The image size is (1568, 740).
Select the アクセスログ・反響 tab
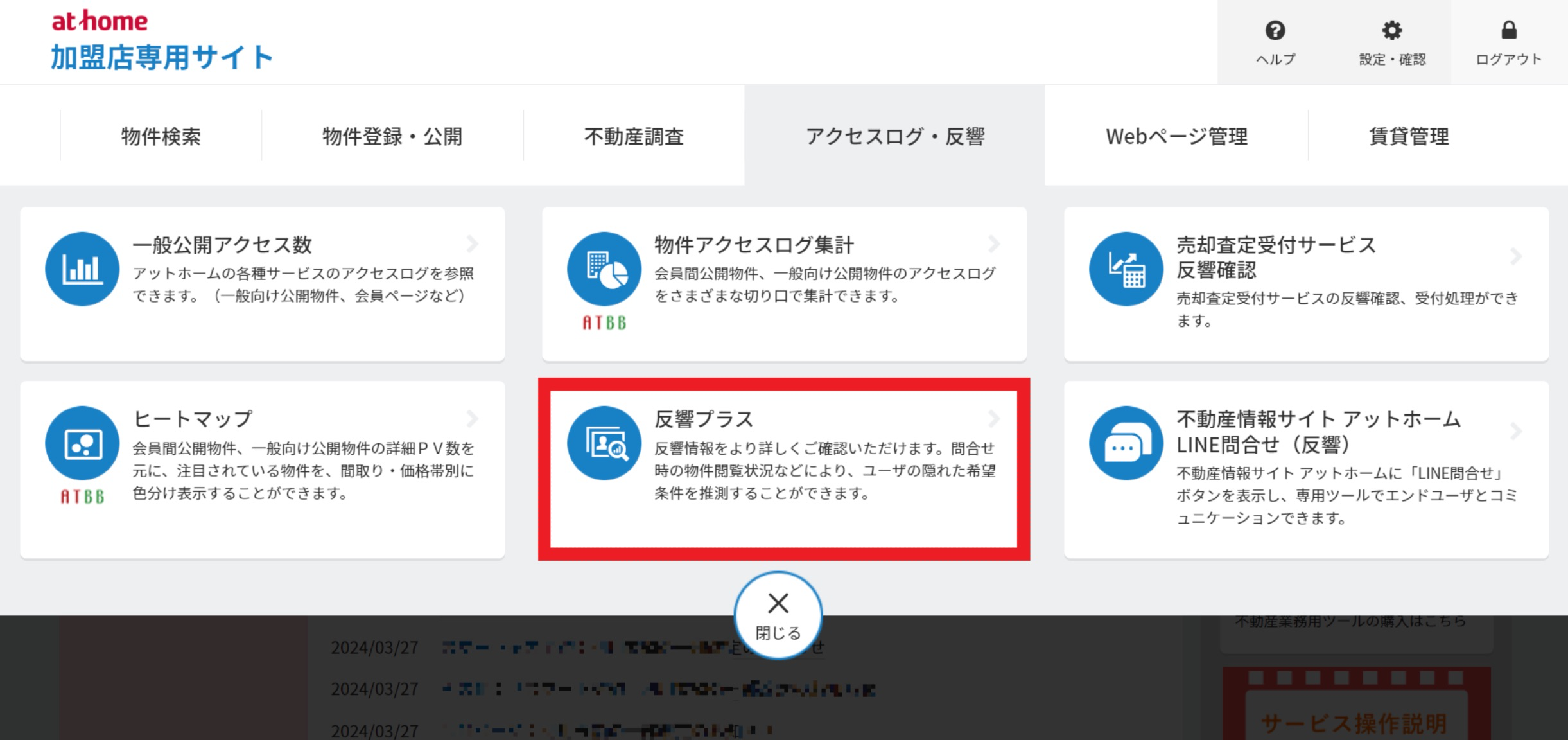[895, 136]
